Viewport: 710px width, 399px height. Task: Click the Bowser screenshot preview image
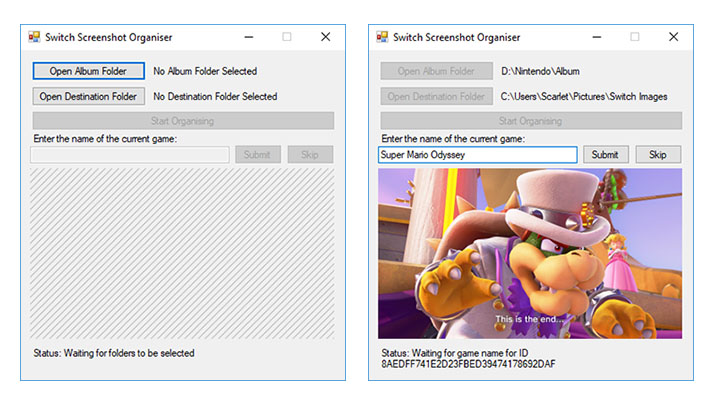point(530,254)
